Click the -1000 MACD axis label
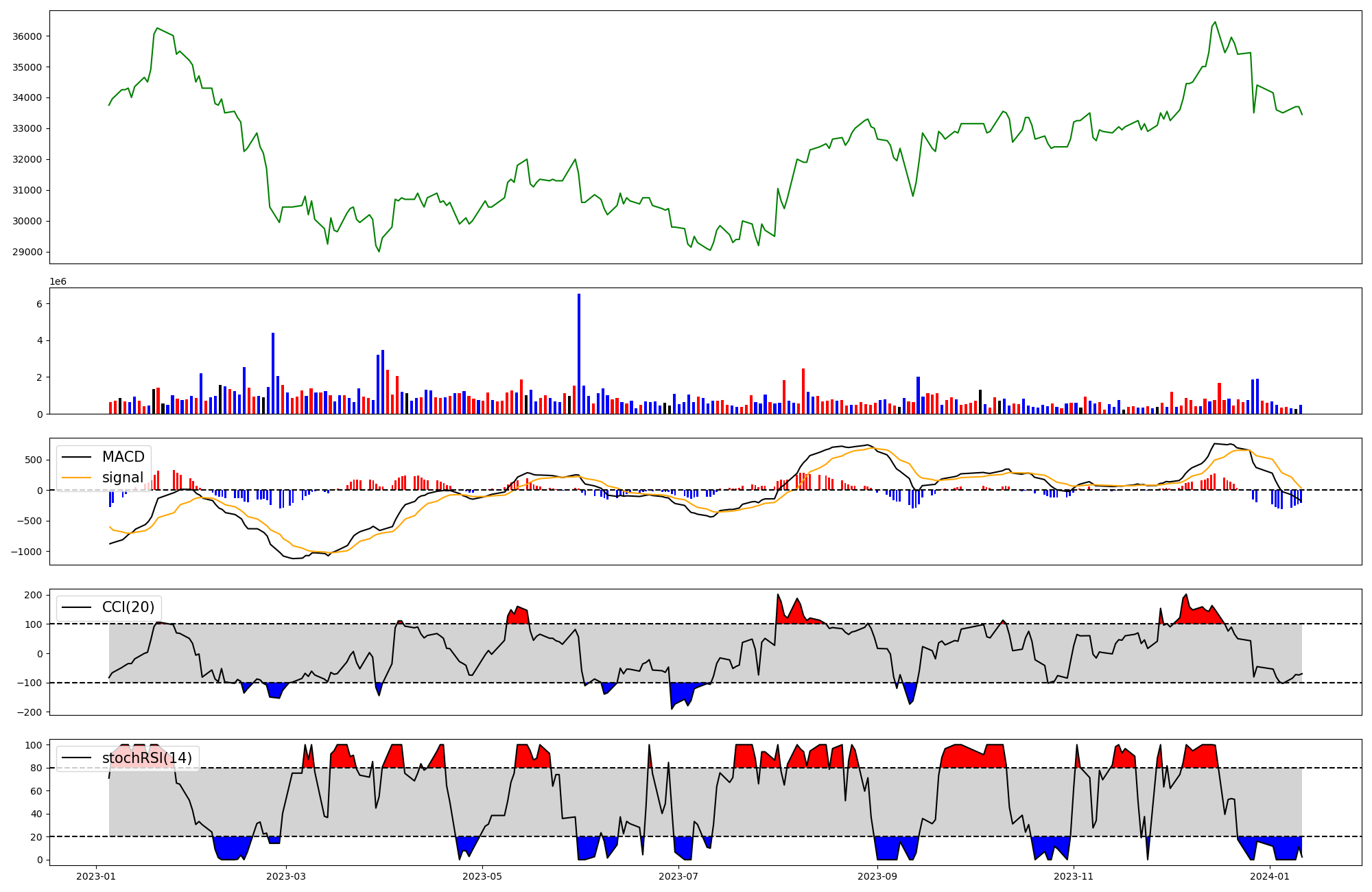Image resolution: width=1372 pixels, height=892 pixels. pos(26,552)
